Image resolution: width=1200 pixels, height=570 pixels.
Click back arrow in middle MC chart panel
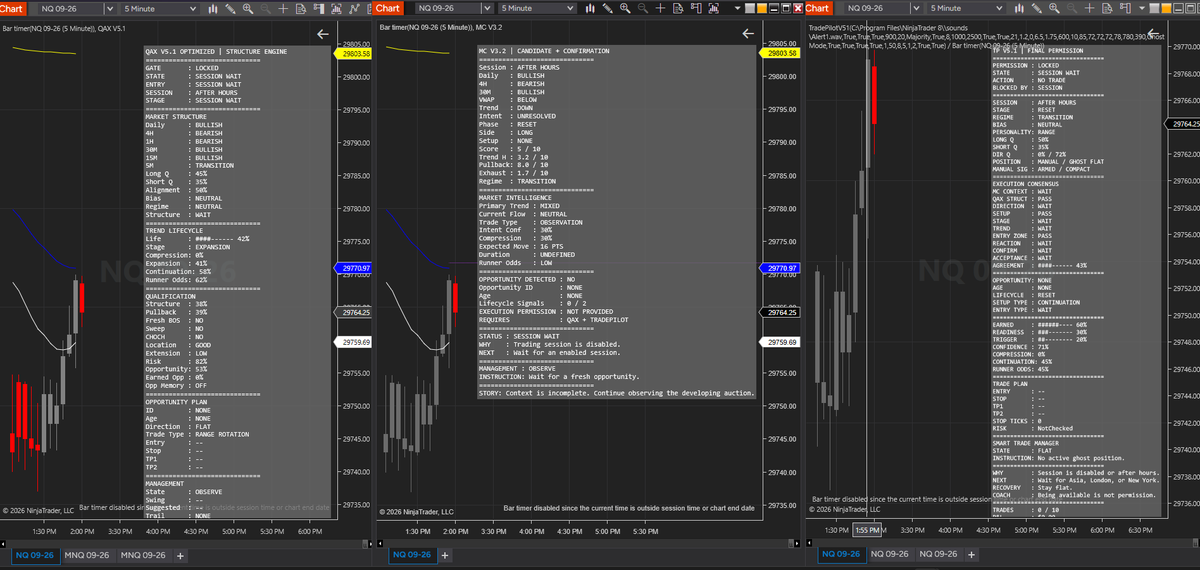coord(748,34)
